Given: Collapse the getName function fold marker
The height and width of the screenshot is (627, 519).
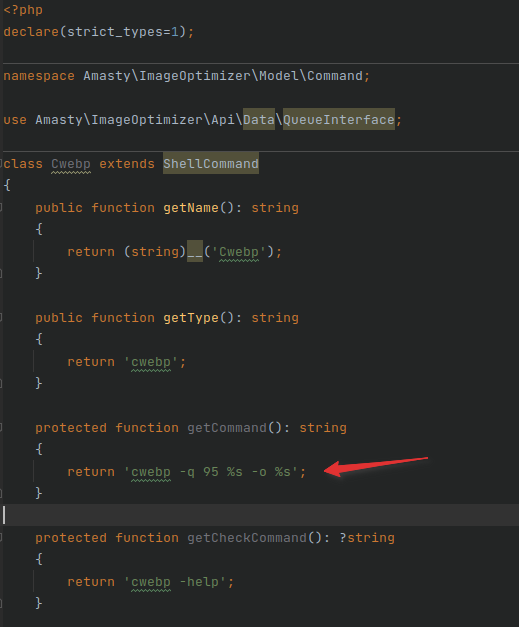Looking at the screenshot, I should tap(1, 208).
